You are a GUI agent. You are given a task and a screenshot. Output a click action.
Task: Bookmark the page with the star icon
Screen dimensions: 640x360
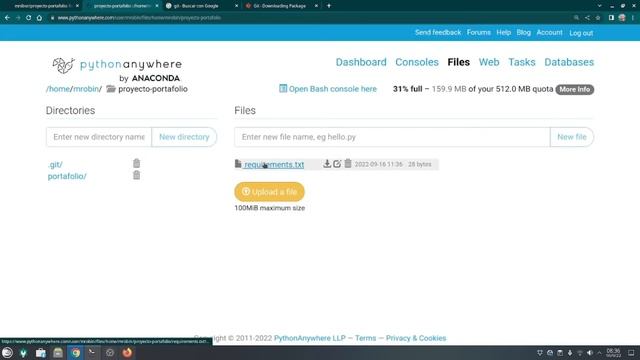click(x=598, y=18)
